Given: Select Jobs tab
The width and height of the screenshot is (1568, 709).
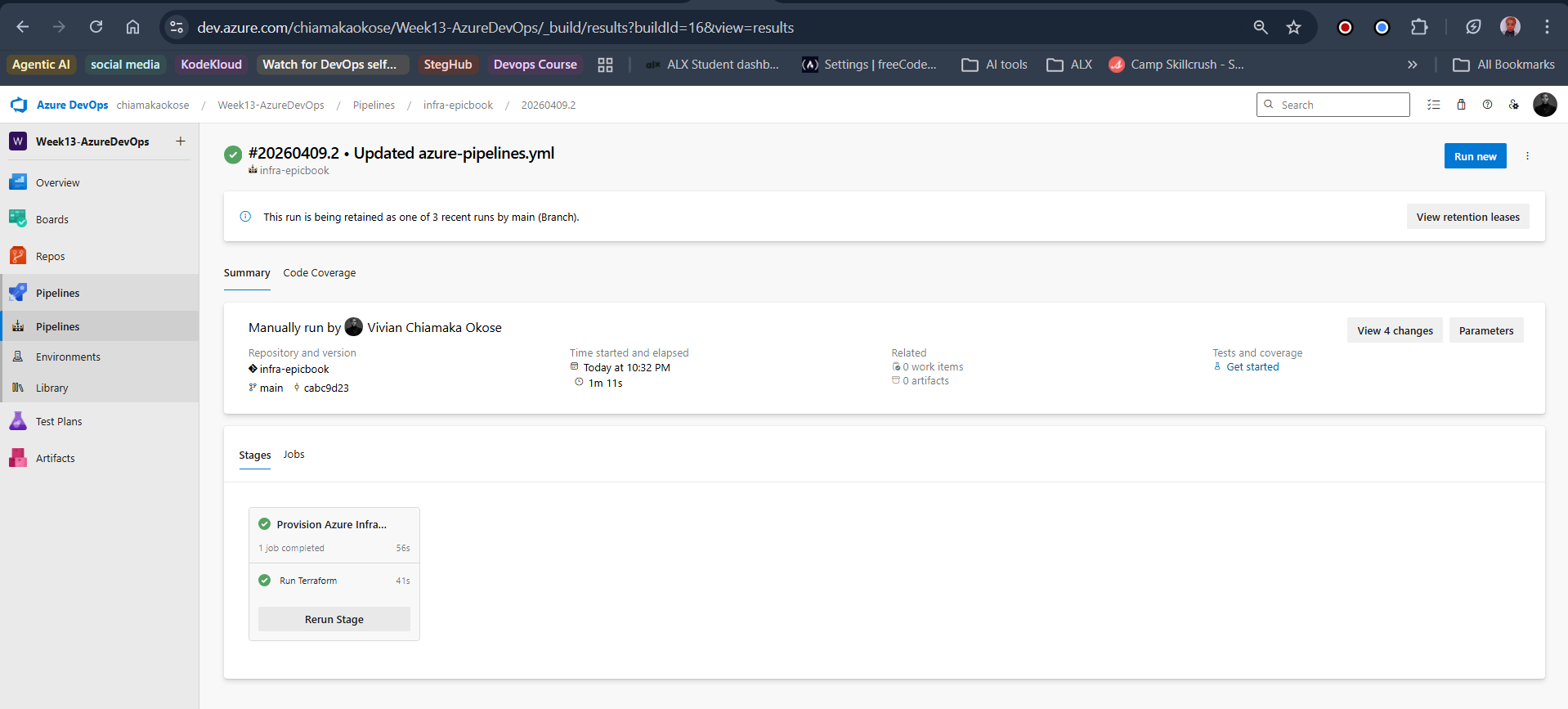Looking at the screenshot, I should point(293,455).
